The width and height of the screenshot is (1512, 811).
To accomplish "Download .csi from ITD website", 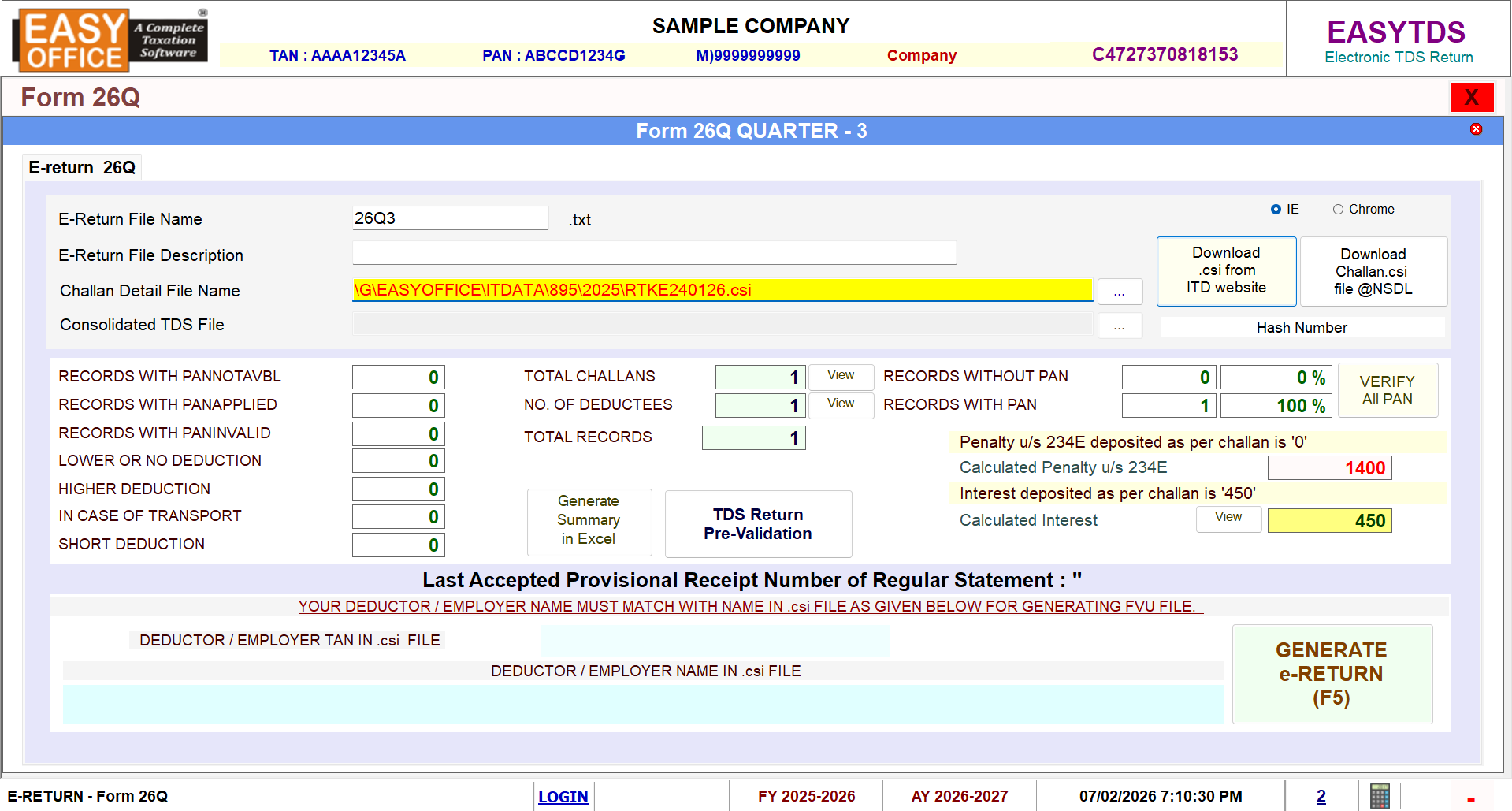I will point(1225,271).
